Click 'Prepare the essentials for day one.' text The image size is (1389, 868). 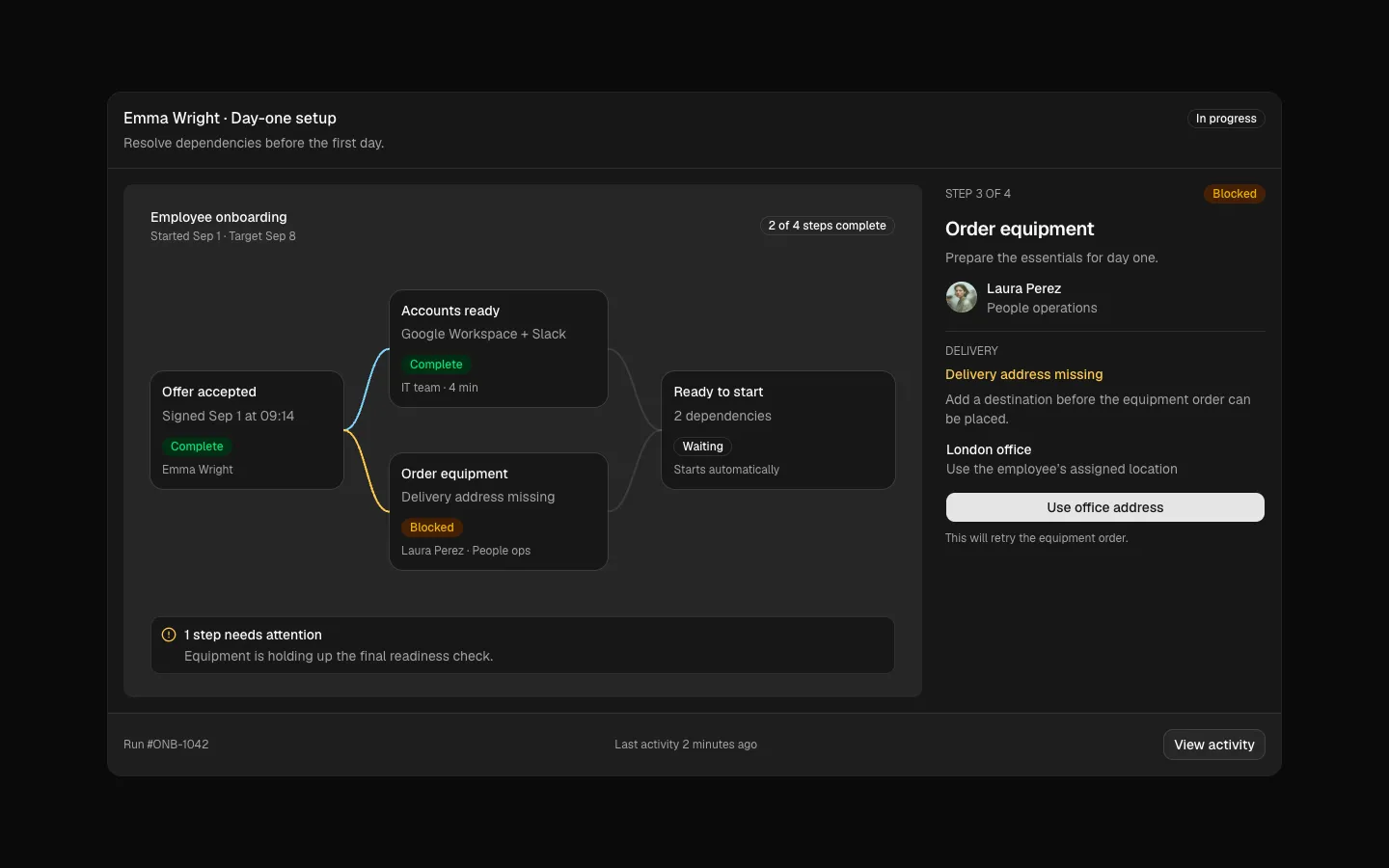point(1051,258)
